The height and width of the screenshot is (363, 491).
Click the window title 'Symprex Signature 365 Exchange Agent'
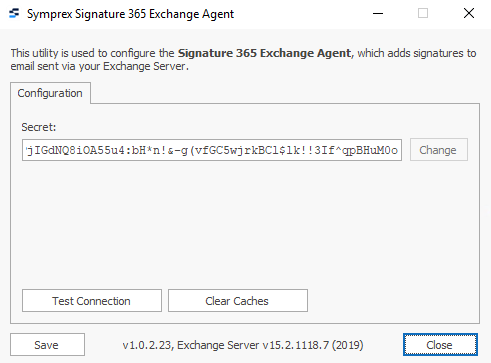(130, 14)
